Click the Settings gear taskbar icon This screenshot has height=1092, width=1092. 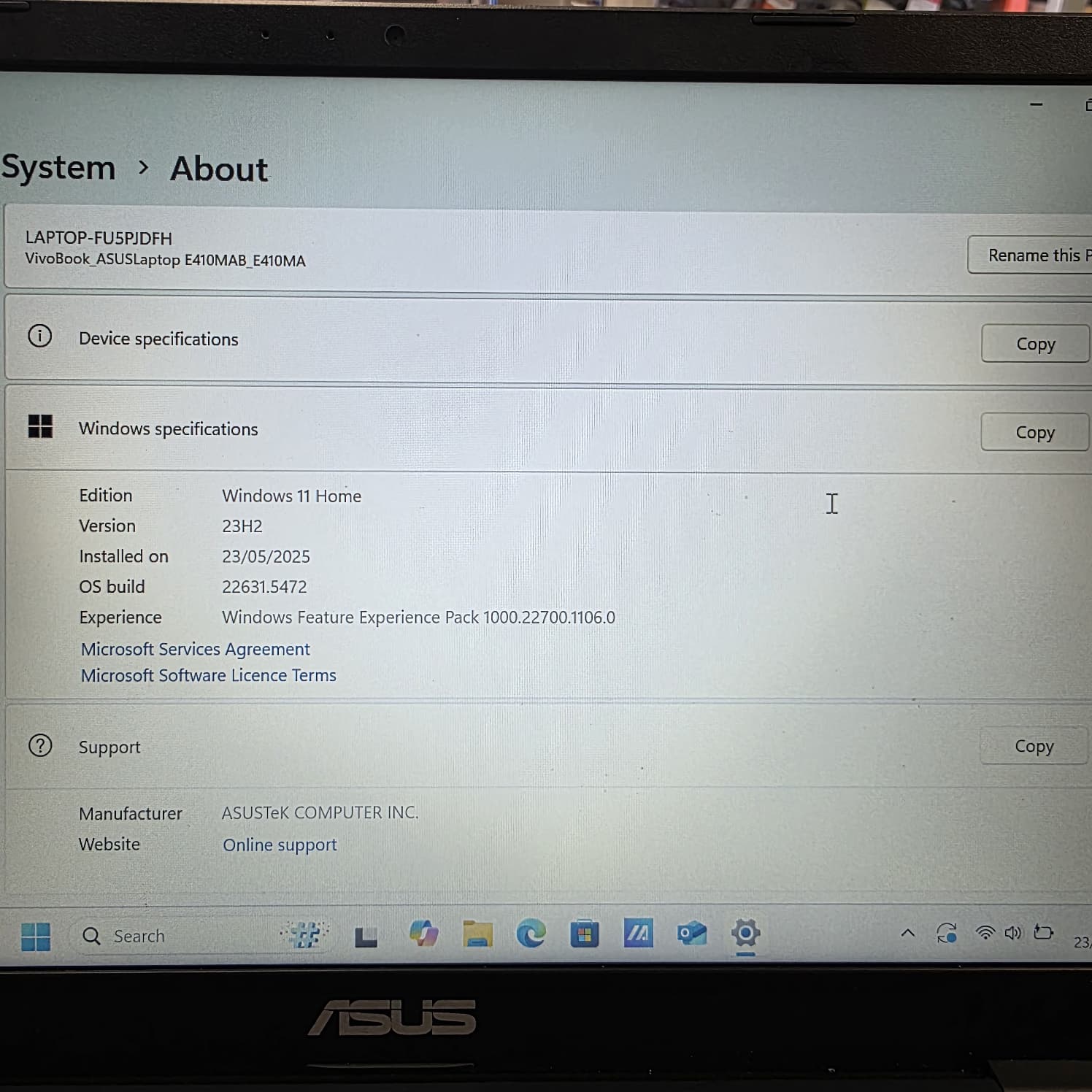(x=745, y=932)
